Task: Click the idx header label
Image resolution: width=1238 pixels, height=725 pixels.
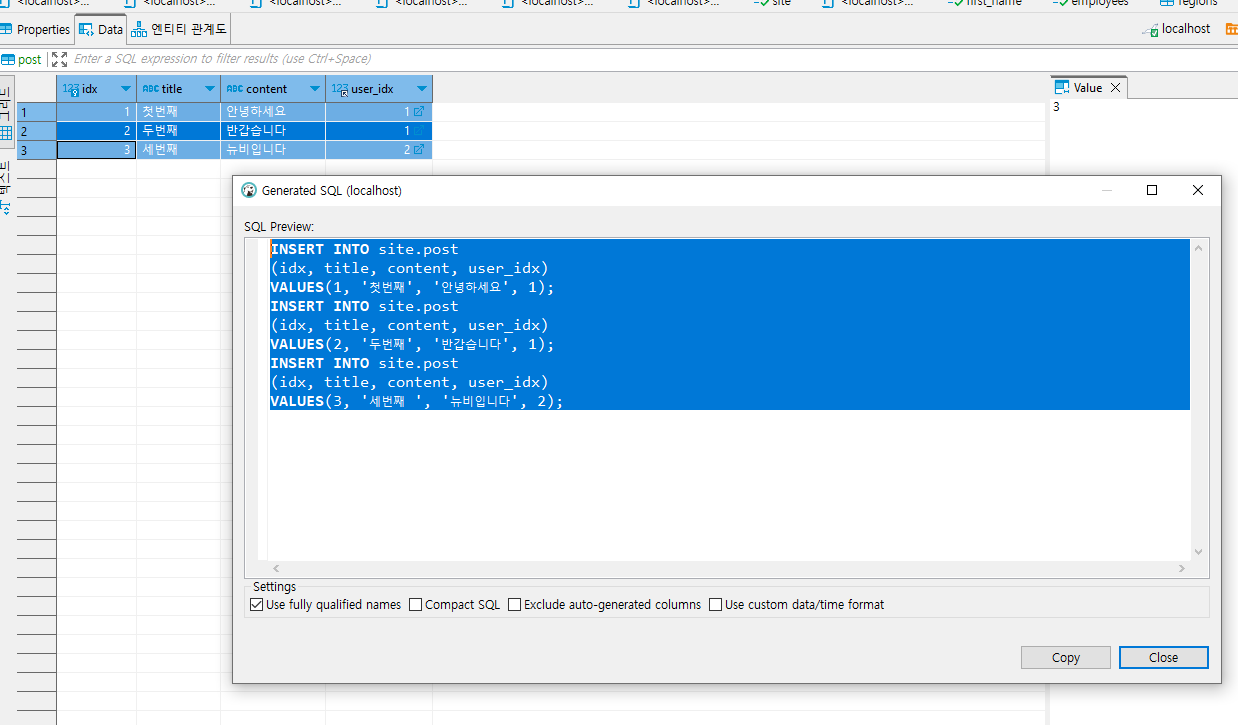Action: 90,89
